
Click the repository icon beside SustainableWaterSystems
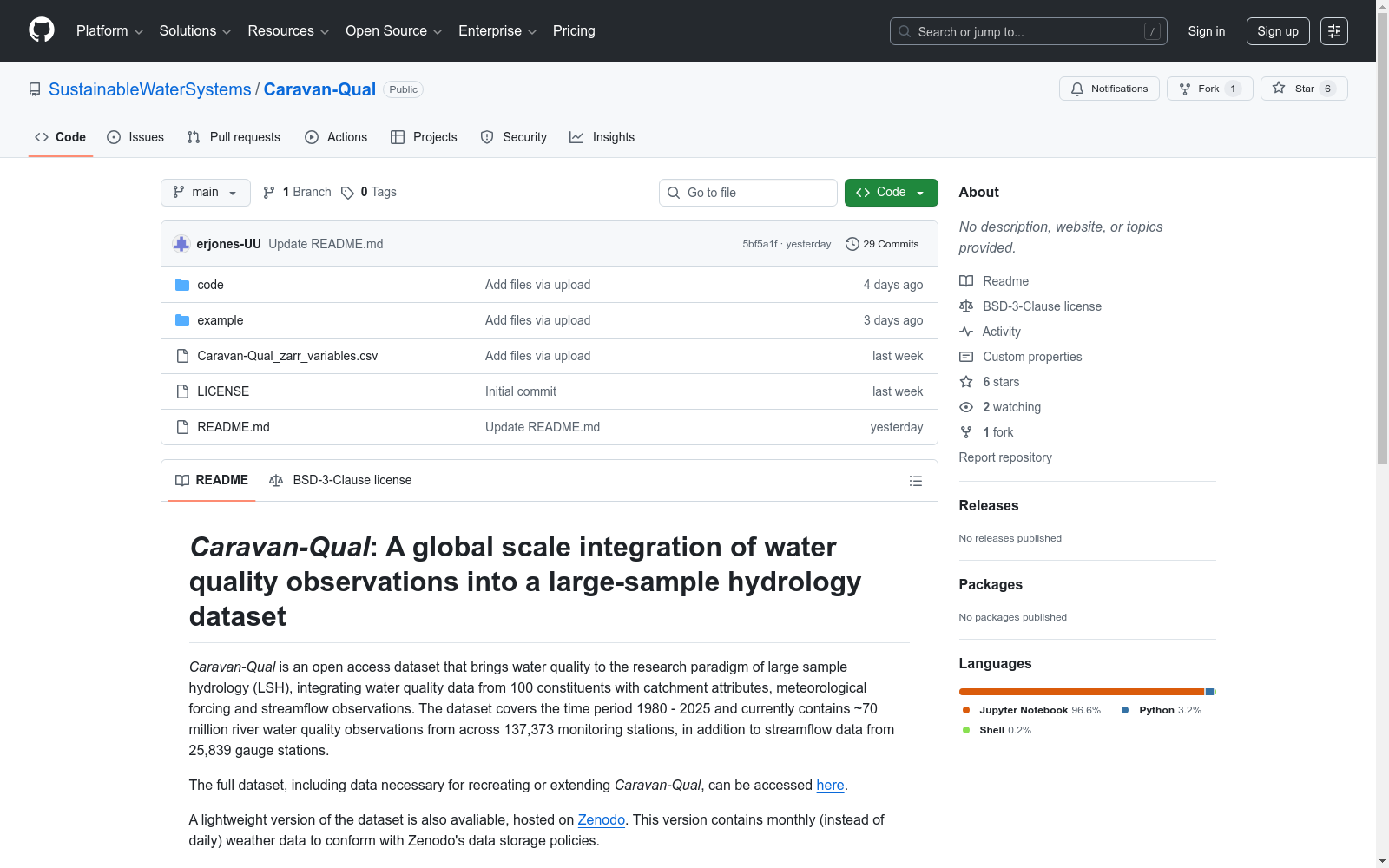[35, 89]
